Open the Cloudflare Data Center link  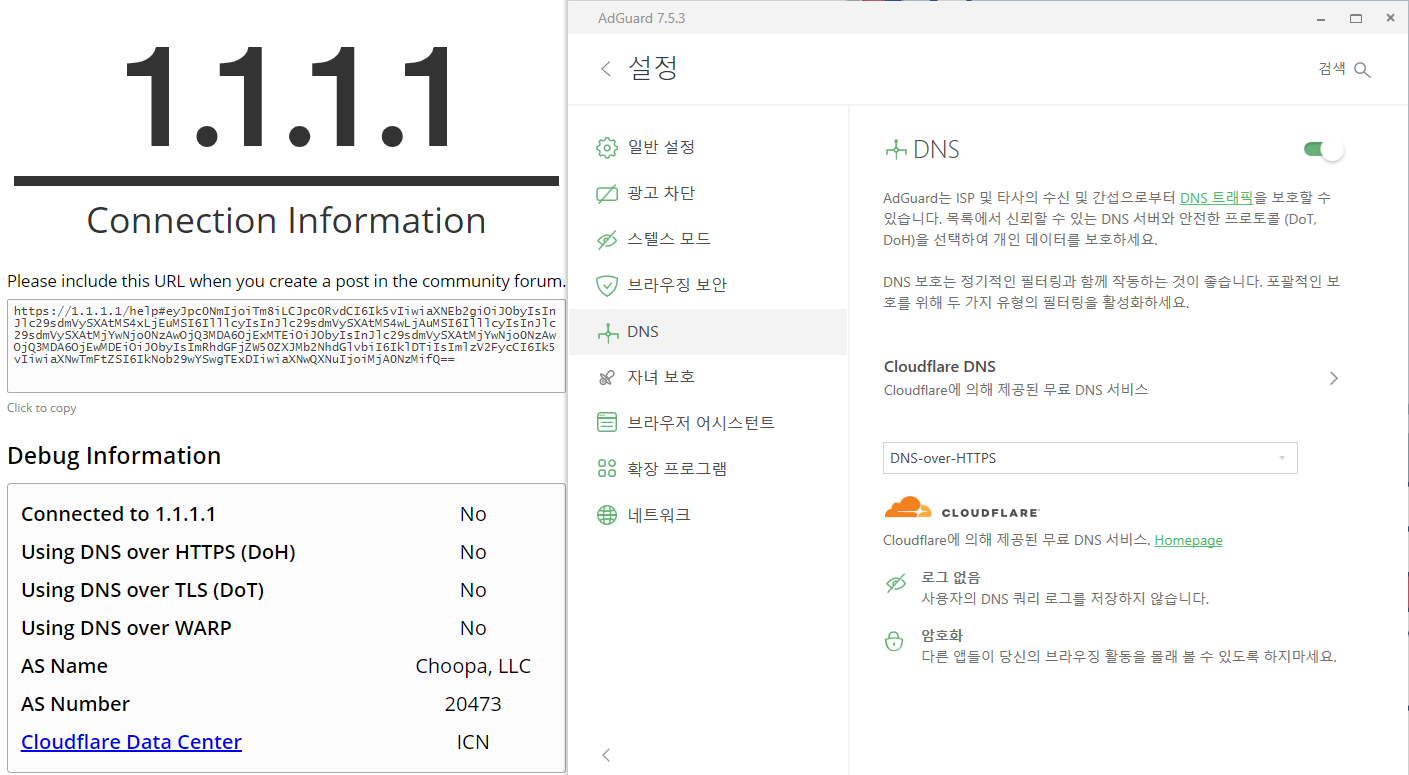[131, 742]
